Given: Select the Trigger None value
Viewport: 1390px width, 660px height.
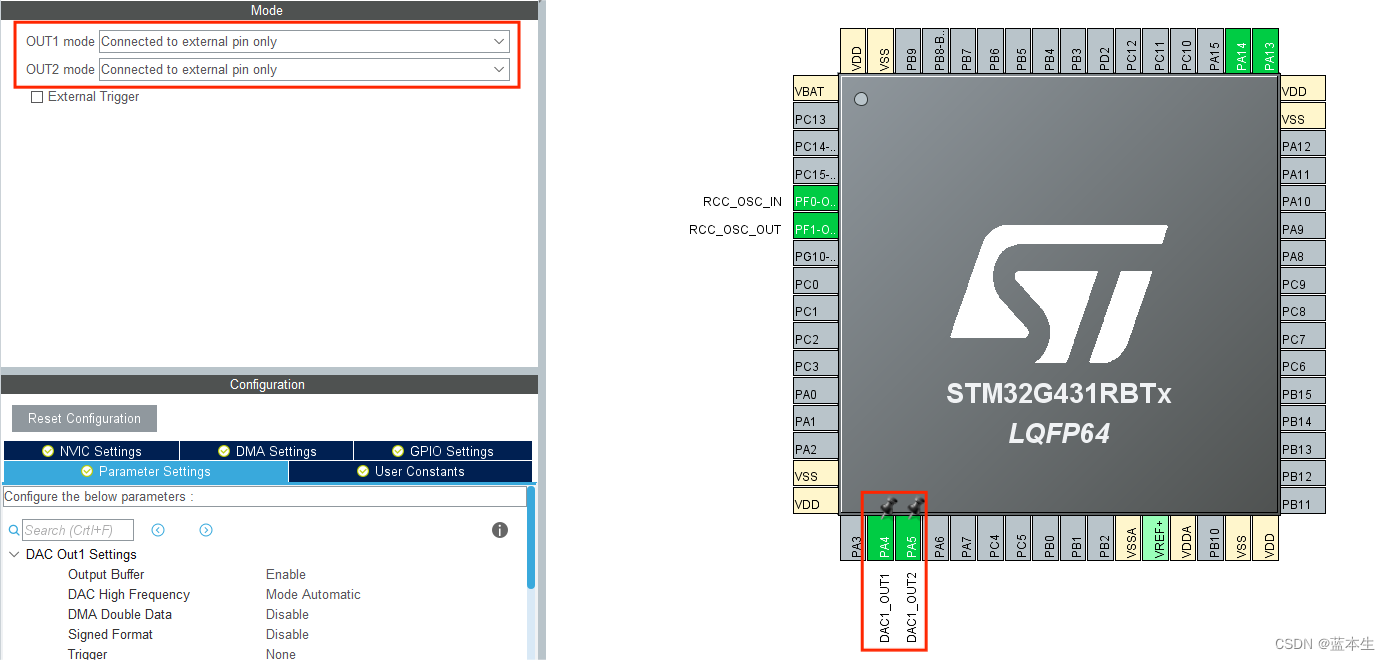Looking at the screenshot, I should (281, 654).
